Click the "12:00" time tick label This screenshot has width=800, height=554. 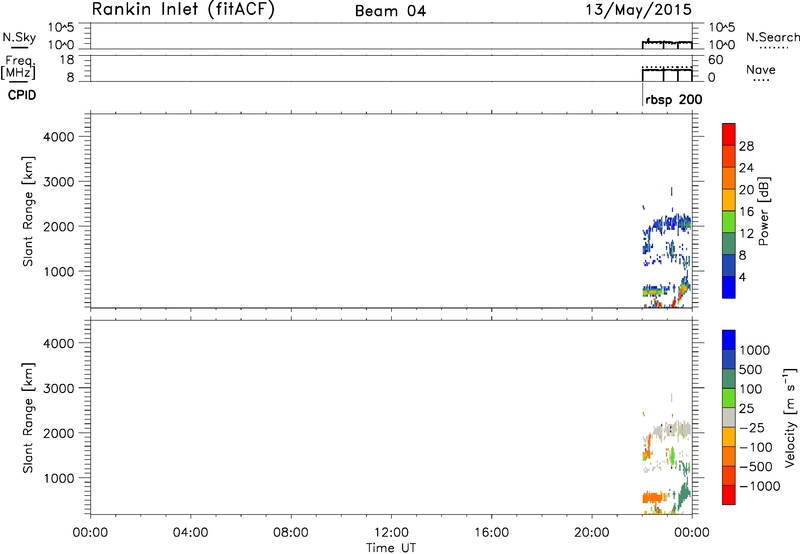pos(391,533)
